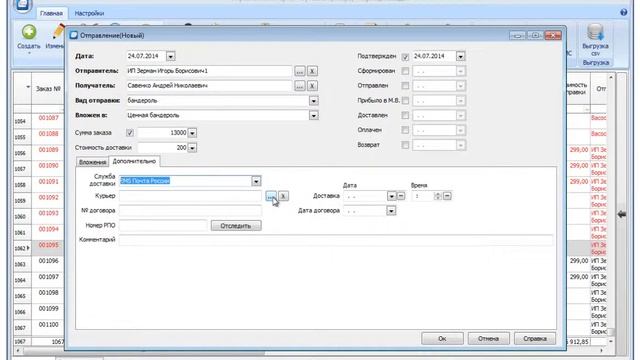Expand the Вид отправки dropdown
This screenshot has width=640, height=360.
[x=313, y=101]
